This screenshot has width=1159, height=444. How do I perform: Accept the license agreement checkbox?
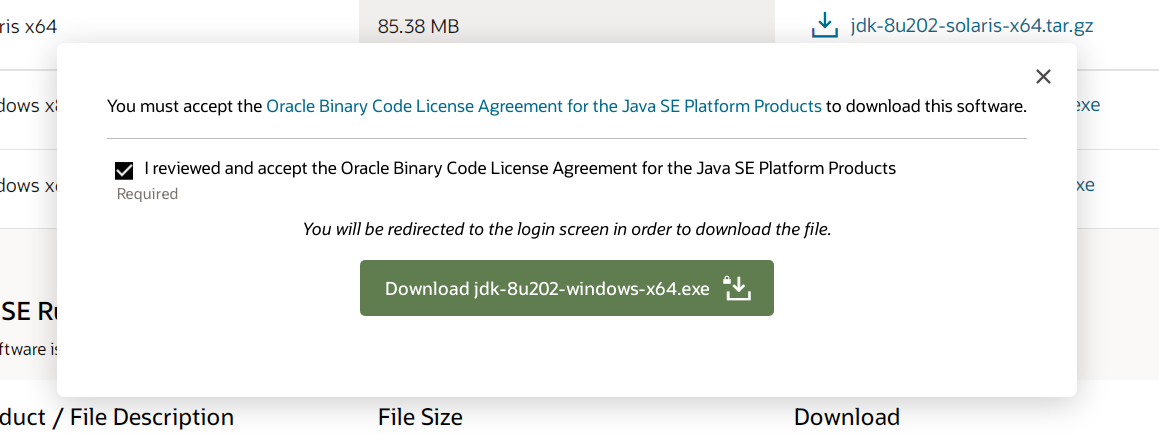[124, 170]
